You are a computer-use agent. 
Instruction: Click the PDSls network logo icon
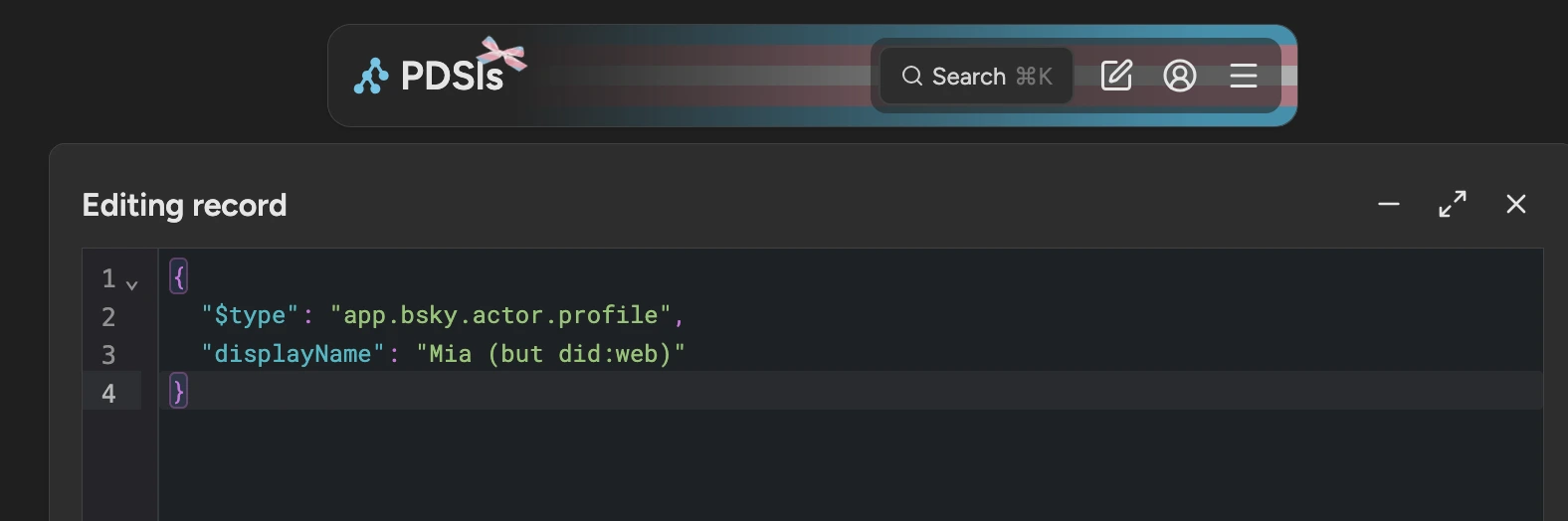371,76
